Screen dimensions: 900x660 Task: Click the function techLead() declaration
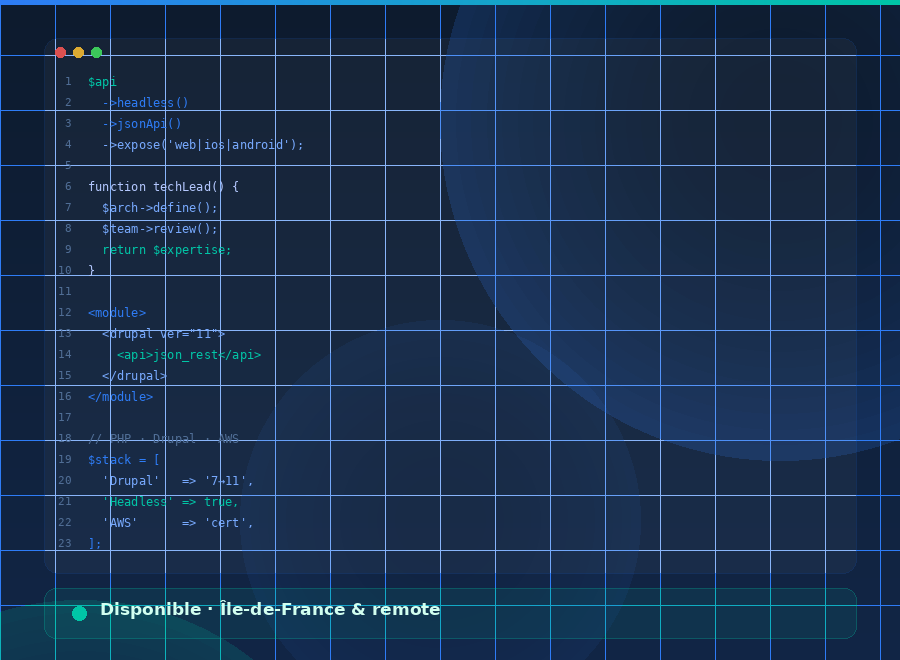click(163, 187)
